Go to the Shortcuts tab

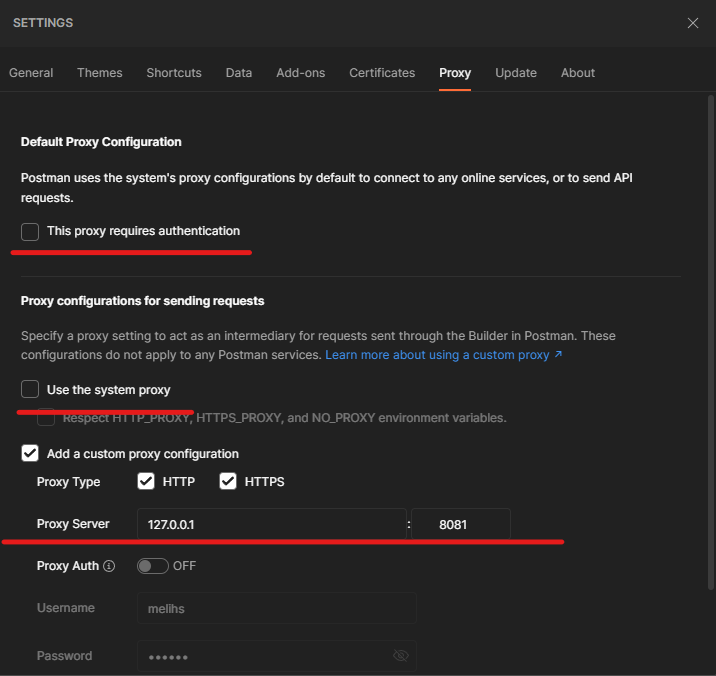click(x=174, y=73)
